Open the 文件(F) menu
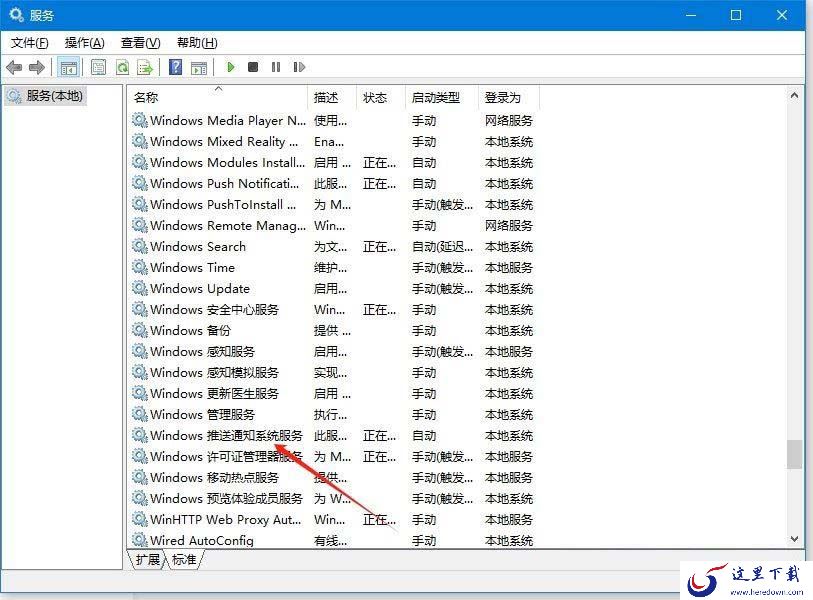 30,43
